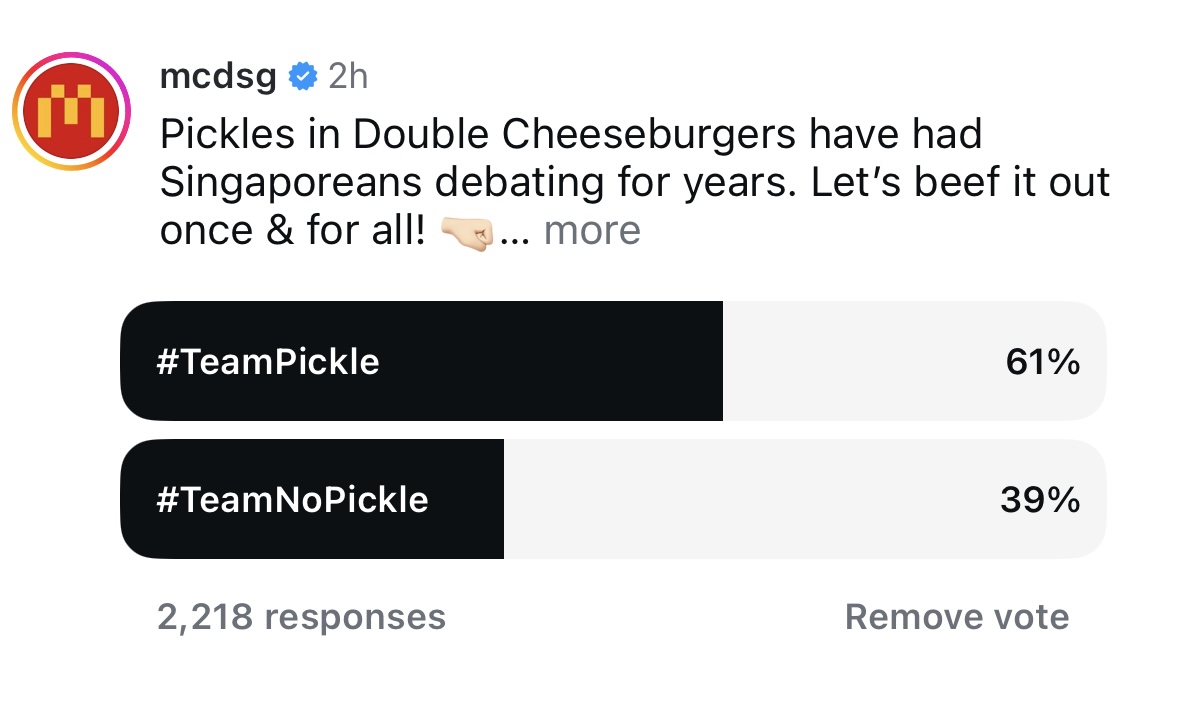Click the black filled #TeamPickle bar
The image size is (1179, 705).
pos(421,361)
